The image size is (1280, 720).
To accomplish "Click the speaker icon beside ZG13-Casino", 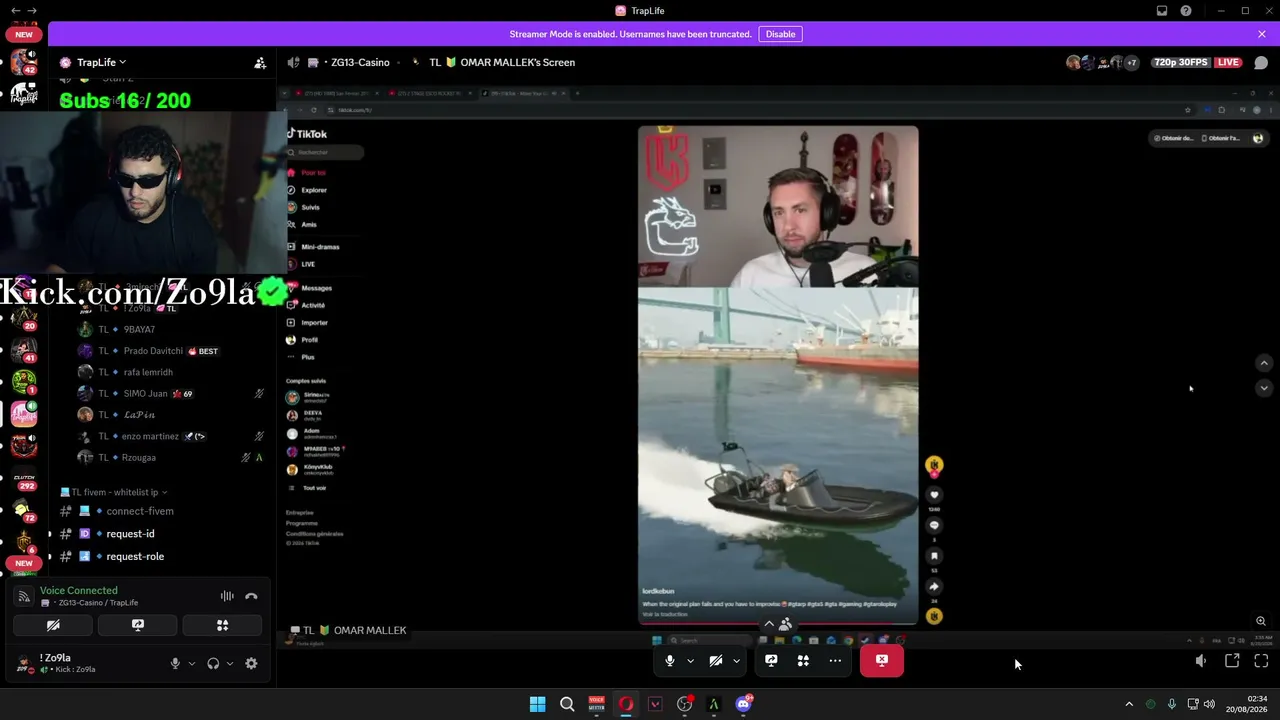I will 293,62.
